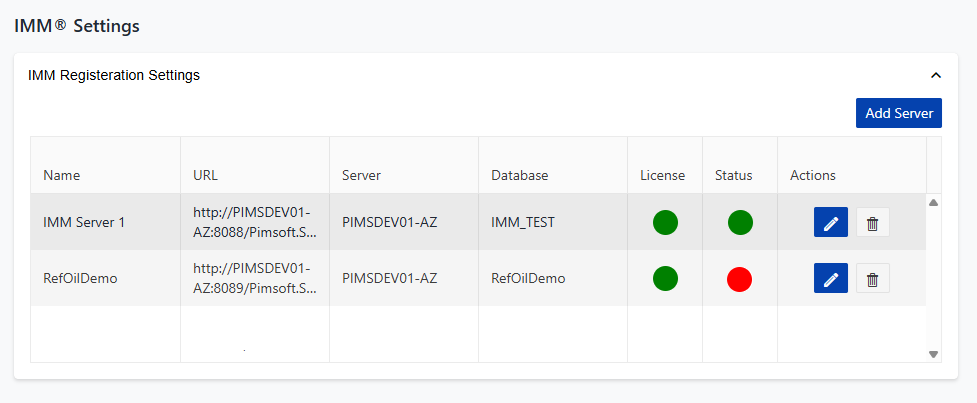Click green Status indicator for IMM Server 1
This screenshot has width=977, height=403.
[740, 222]
